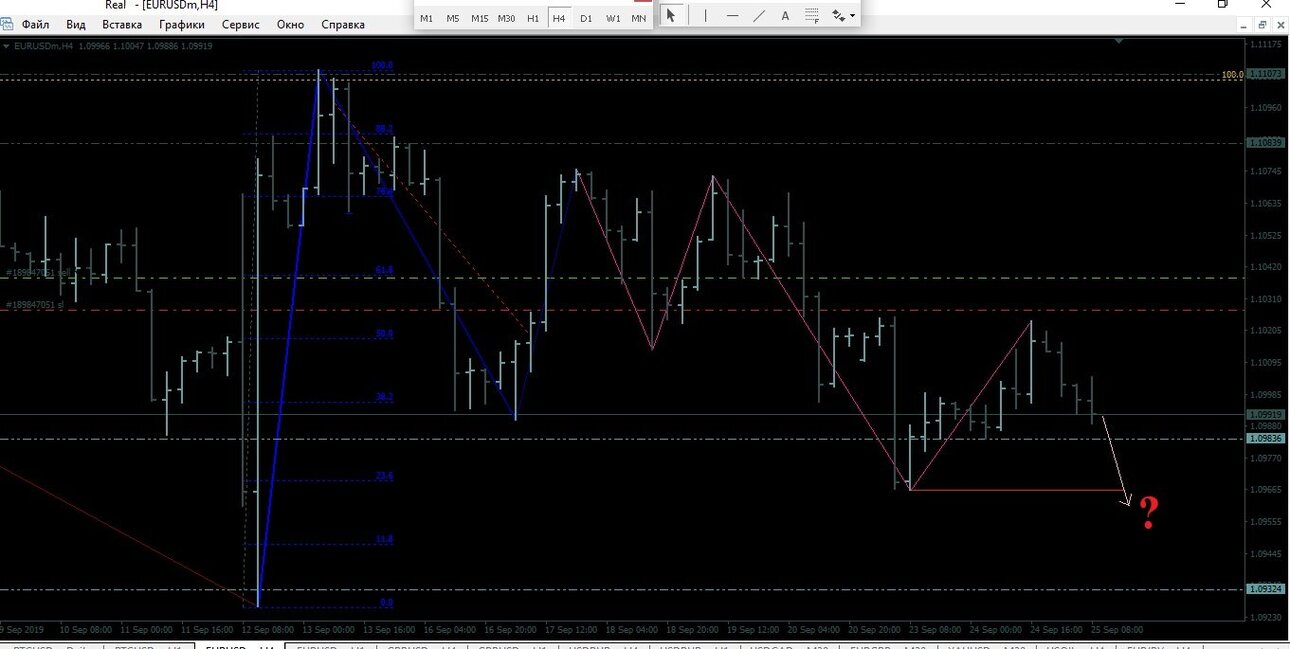Select the arrows and shapes tool
1290x649 pixels.
pyautogui.click(x=839, y=16)
